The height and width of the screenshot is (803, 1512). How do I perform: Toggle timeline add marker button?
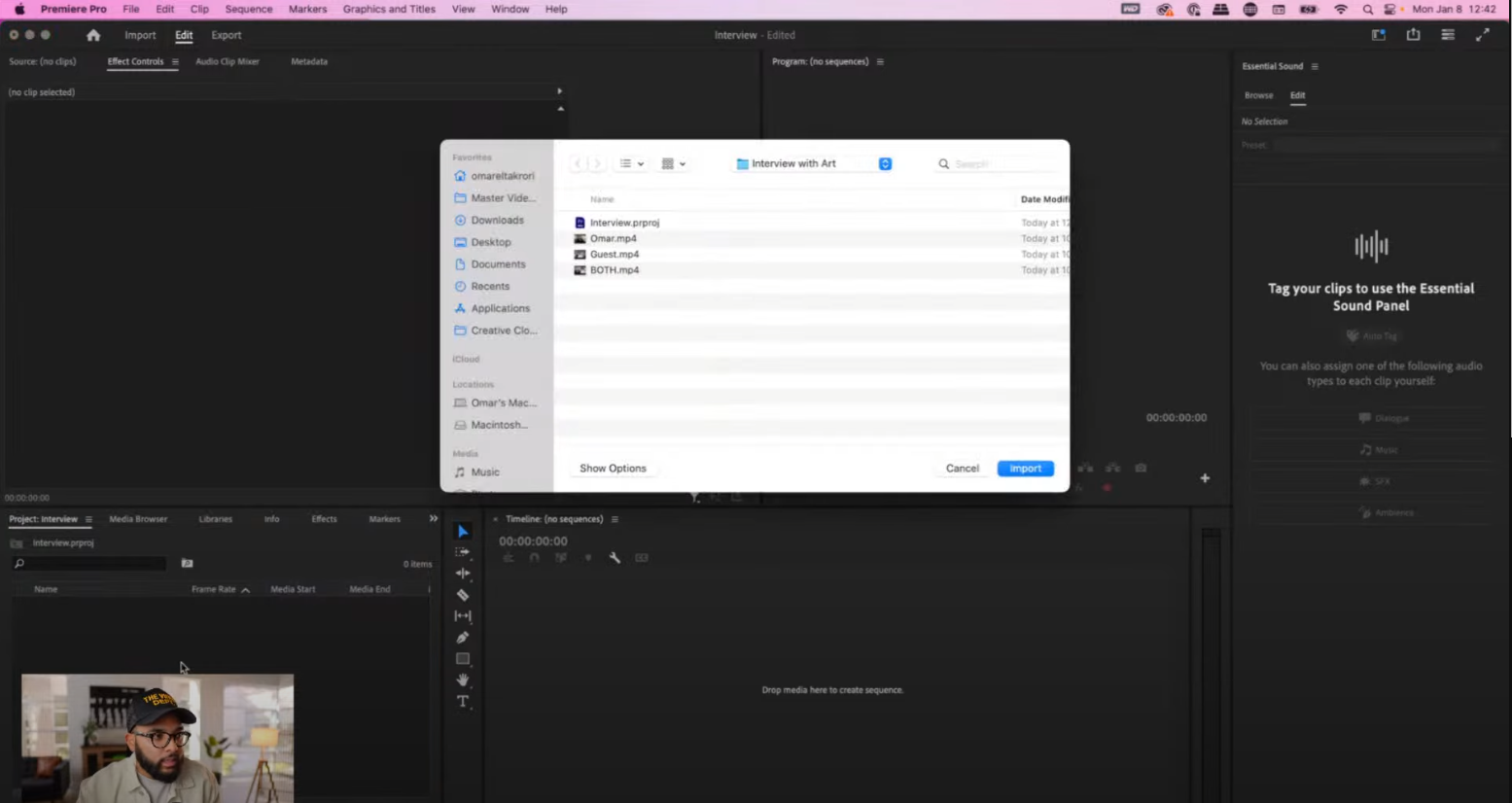588,558
